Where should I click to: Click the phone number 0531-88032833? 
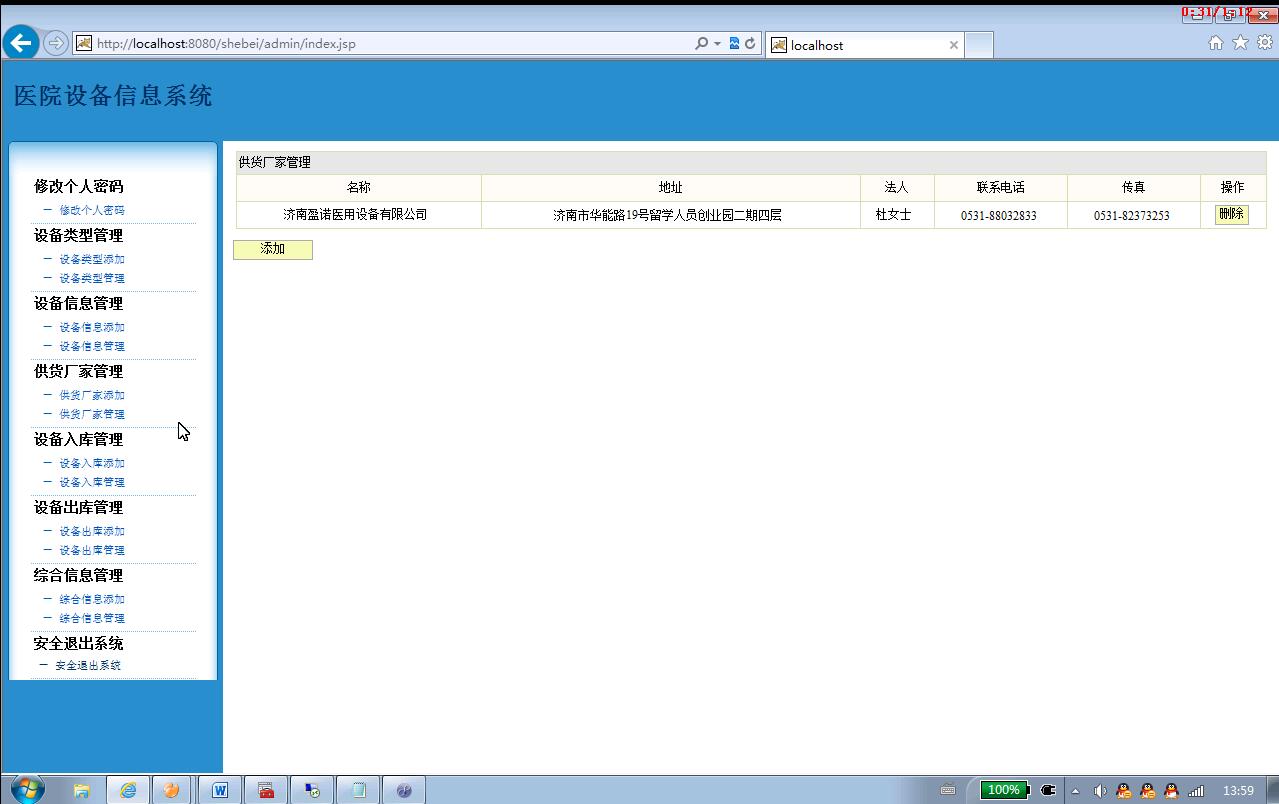998,215
